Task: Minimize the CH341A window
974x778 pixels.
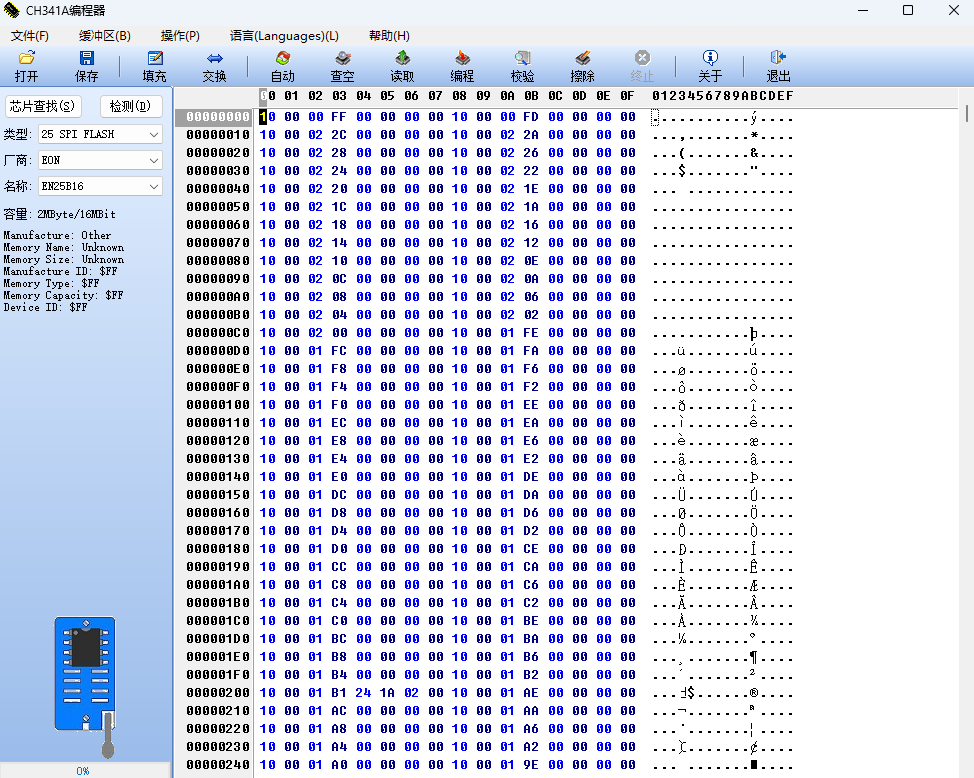Action: pos(863,11)
